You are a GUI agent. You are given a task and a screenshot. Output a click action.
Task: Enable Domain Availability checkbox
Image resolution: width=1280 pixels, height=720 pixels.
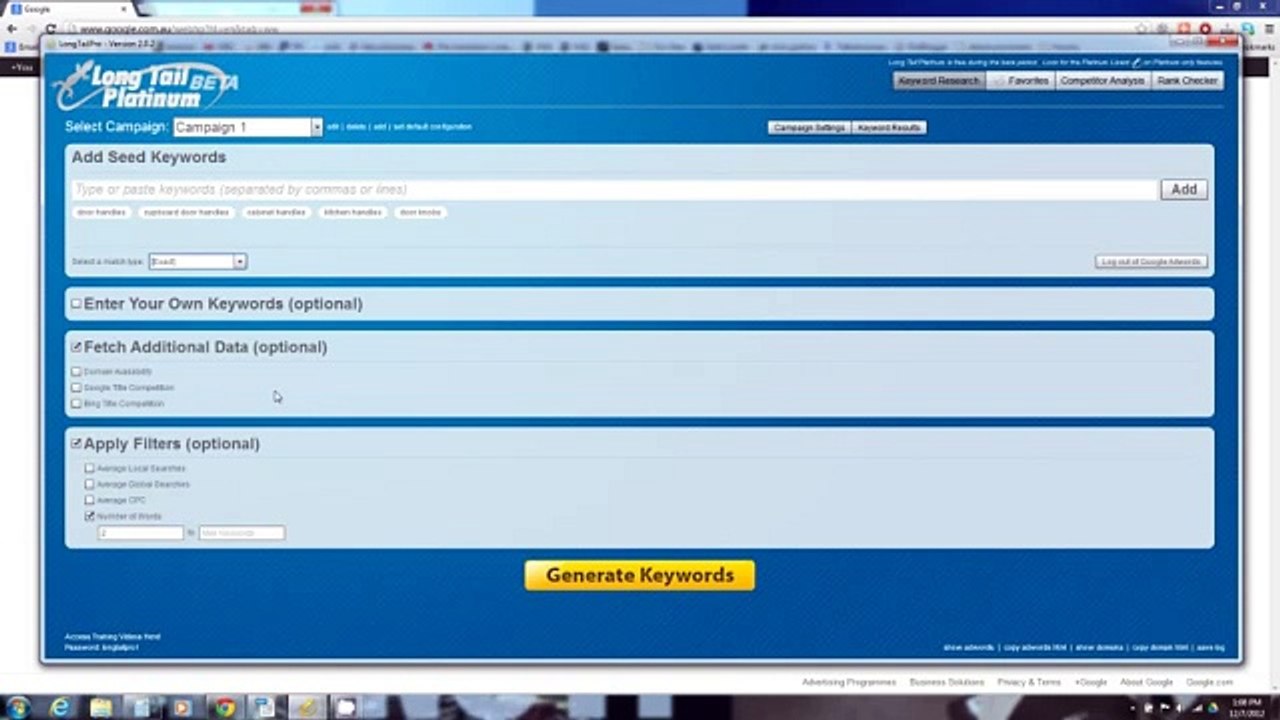[76, 372]
